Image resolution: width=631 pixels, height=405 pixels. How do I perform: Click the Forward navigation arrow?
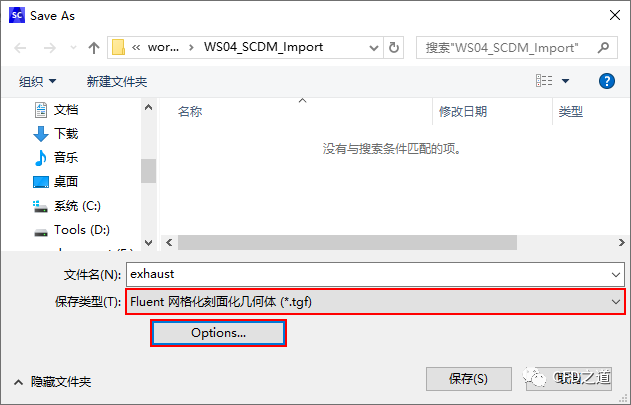[x=49, y=48]
